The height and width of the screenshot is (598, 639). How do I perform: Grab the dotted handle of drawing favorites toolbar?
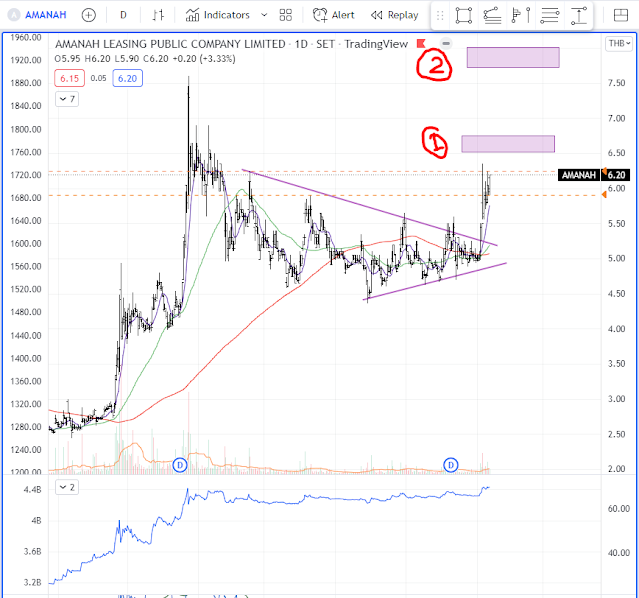click(x=440, y=15)
